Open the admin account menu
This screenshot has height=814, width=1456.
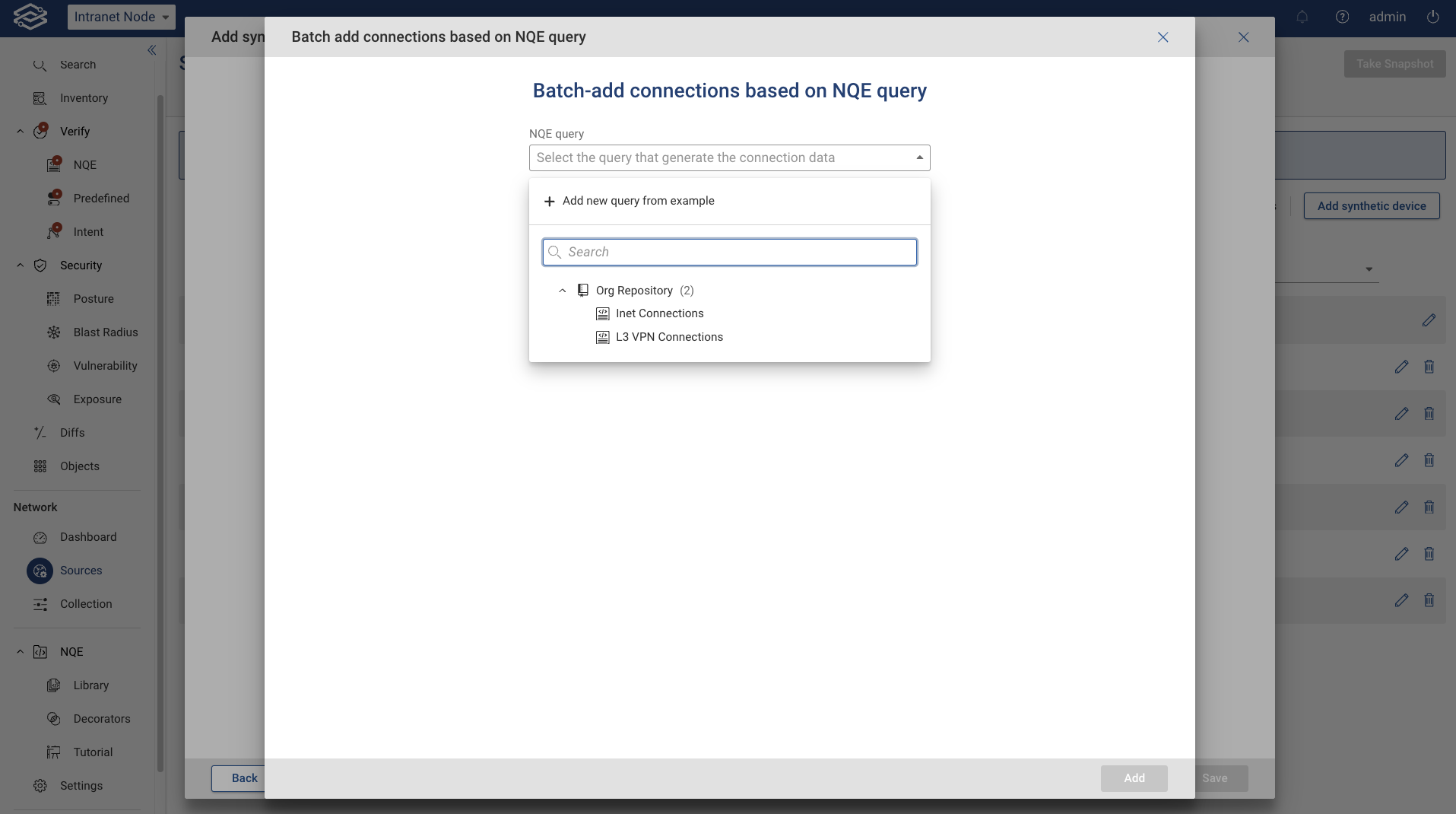(x=1388, y=17)
